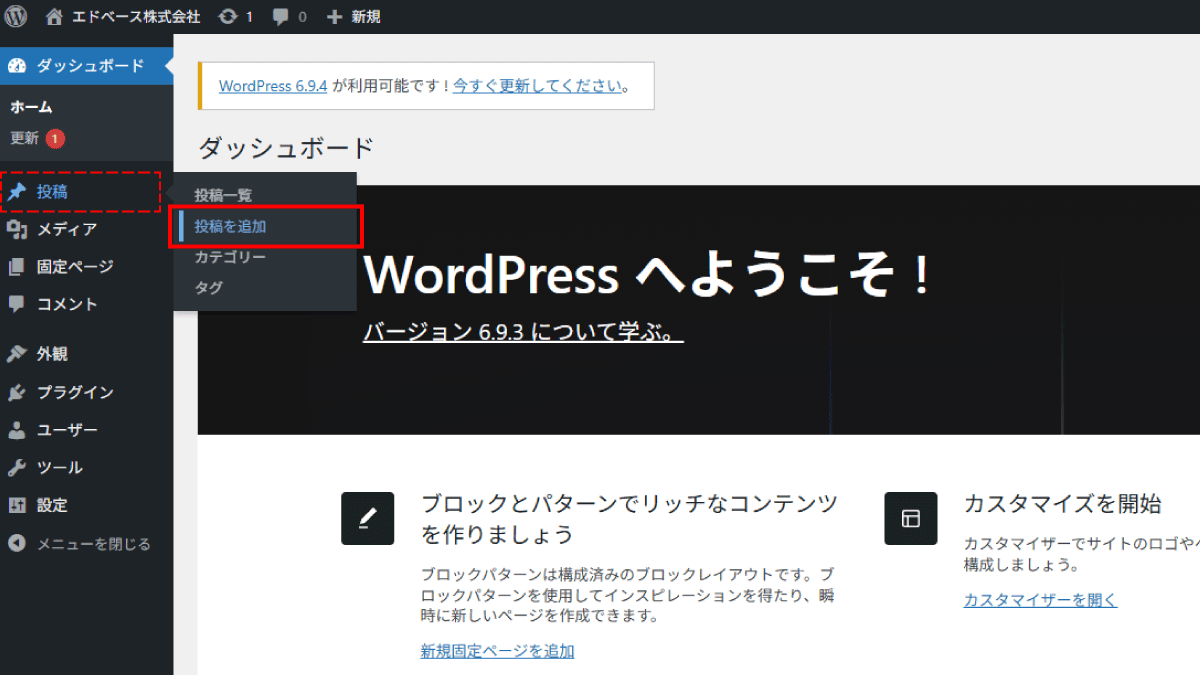Select the ツール wrench icon
The width and height of the screenshot is (1200, 675).
[x=17, y=467]
